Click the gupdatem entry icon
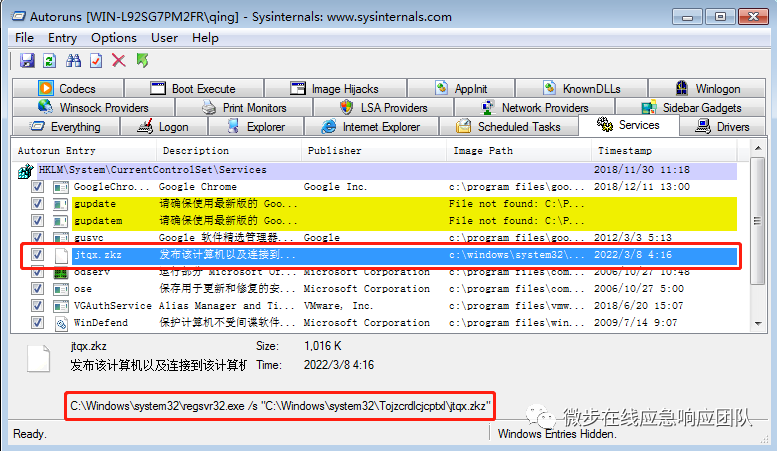 coord(60,221)
